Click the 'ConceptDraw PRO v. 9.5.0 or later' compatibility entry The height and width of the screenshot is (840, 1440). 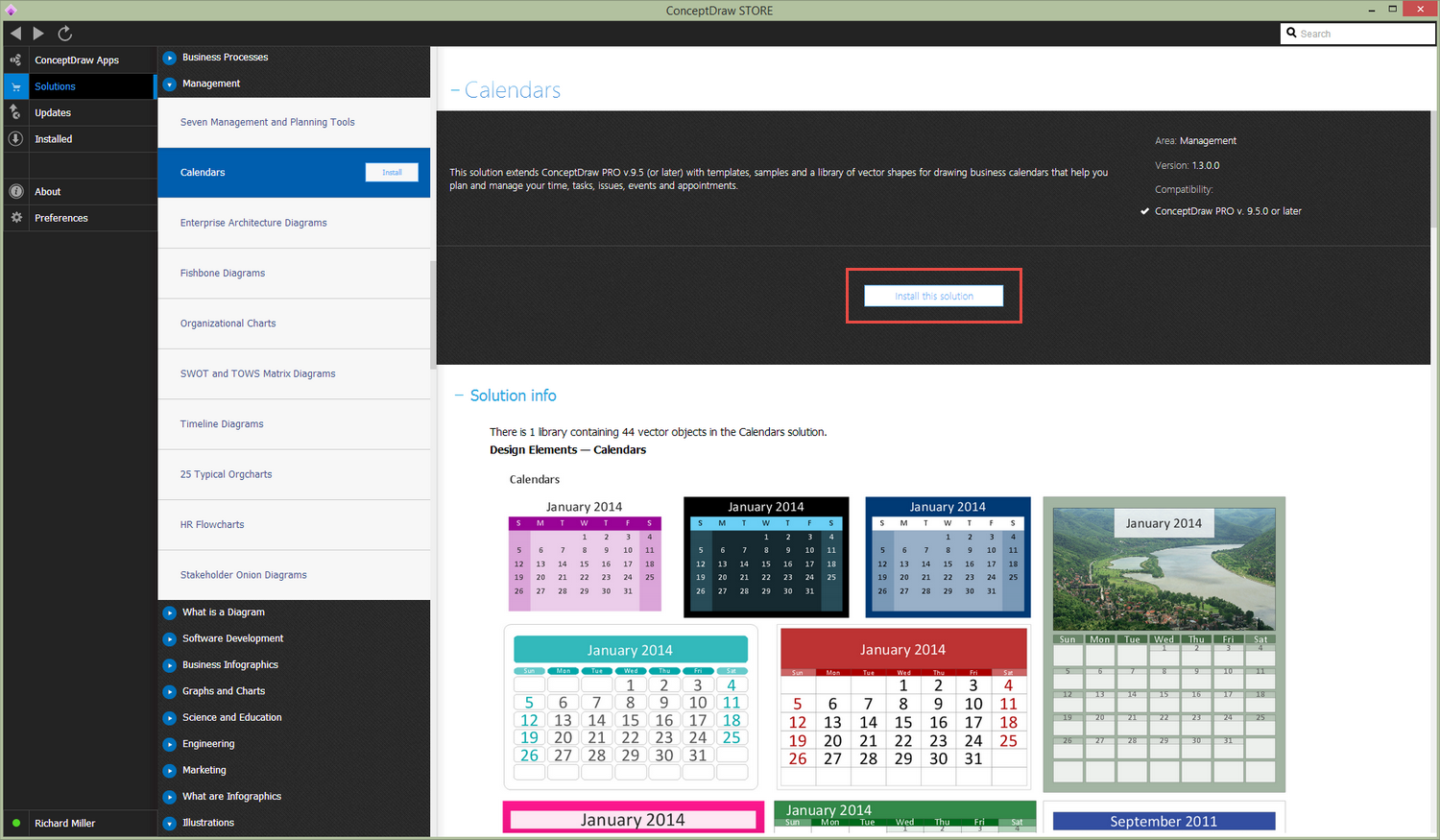[x=1228, y=211]
